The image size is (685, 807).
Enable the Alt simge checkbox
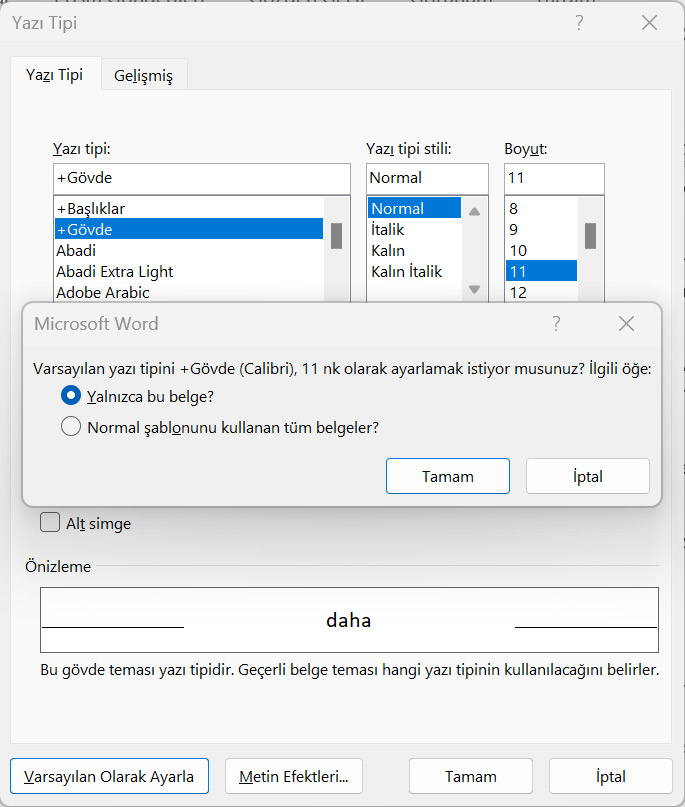pos(50,522)
